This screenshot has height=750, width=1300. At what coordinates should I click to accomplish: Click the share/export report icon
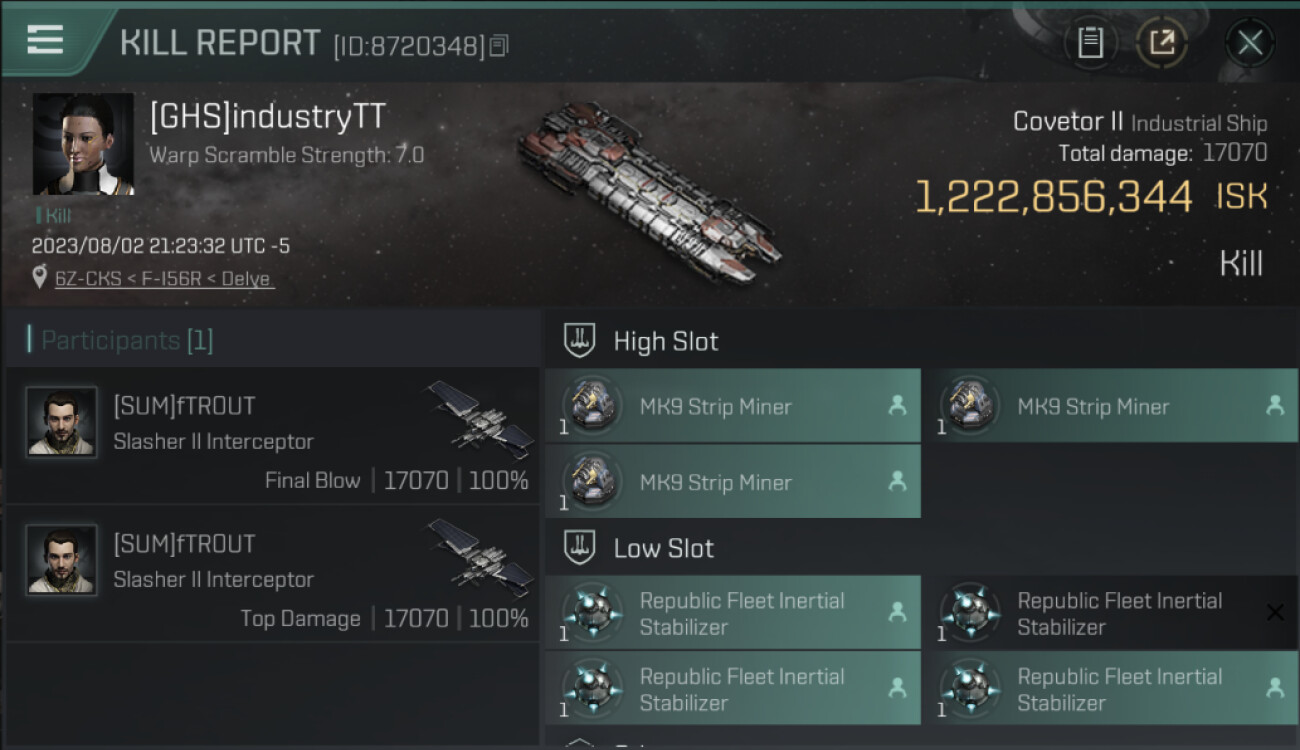[1162, 42]
